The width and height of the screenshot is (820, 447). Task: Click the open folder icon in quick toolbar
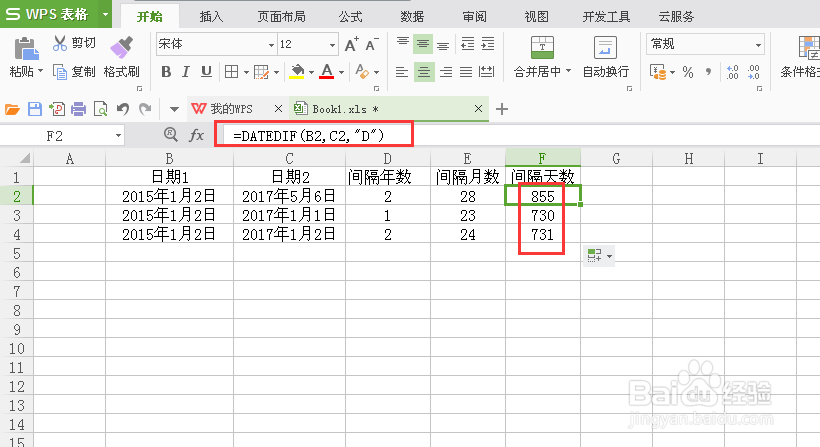pyautogui.click(x=12, y=109)
